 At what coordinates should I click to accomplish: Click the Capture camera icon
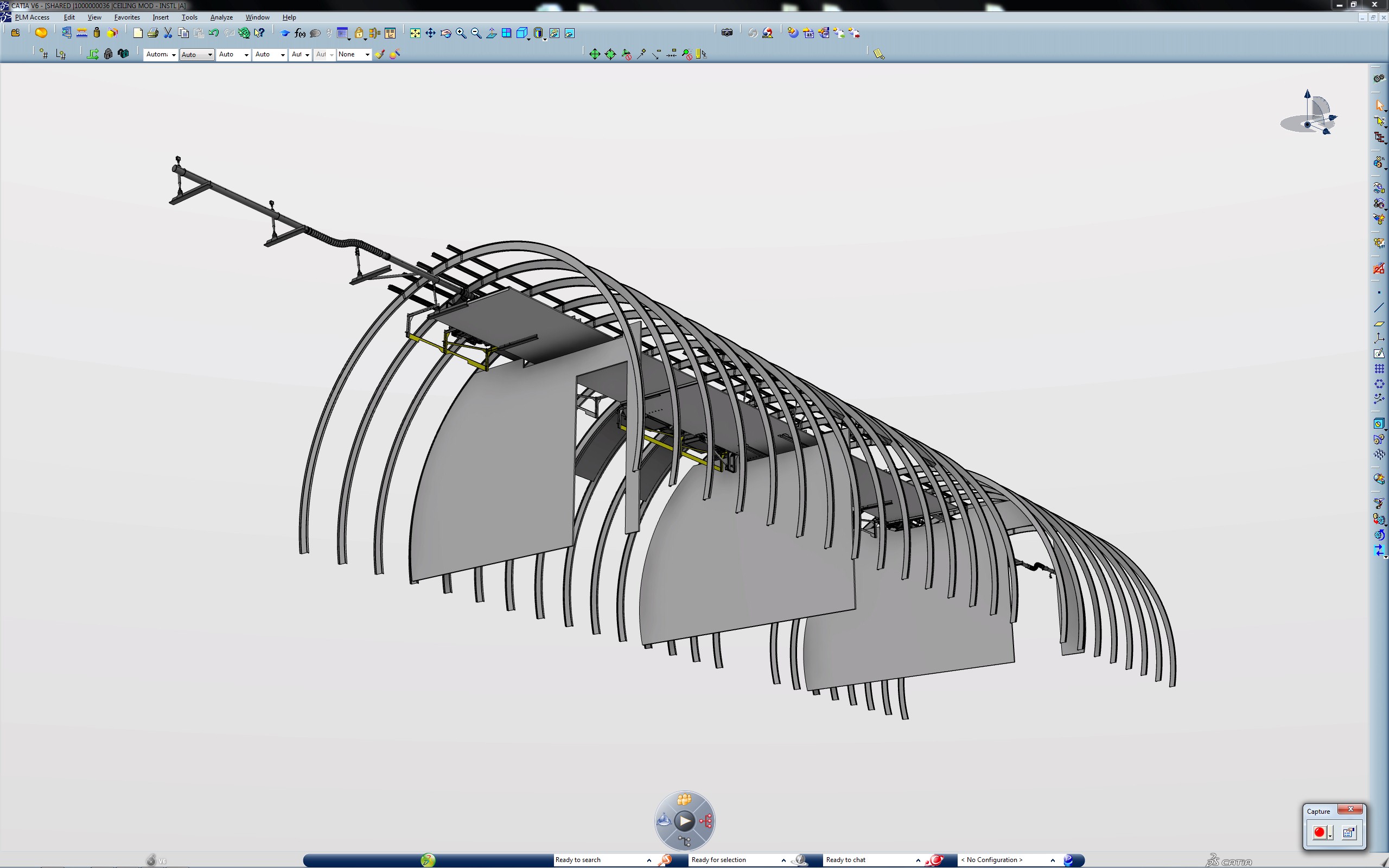coord(727,33)
